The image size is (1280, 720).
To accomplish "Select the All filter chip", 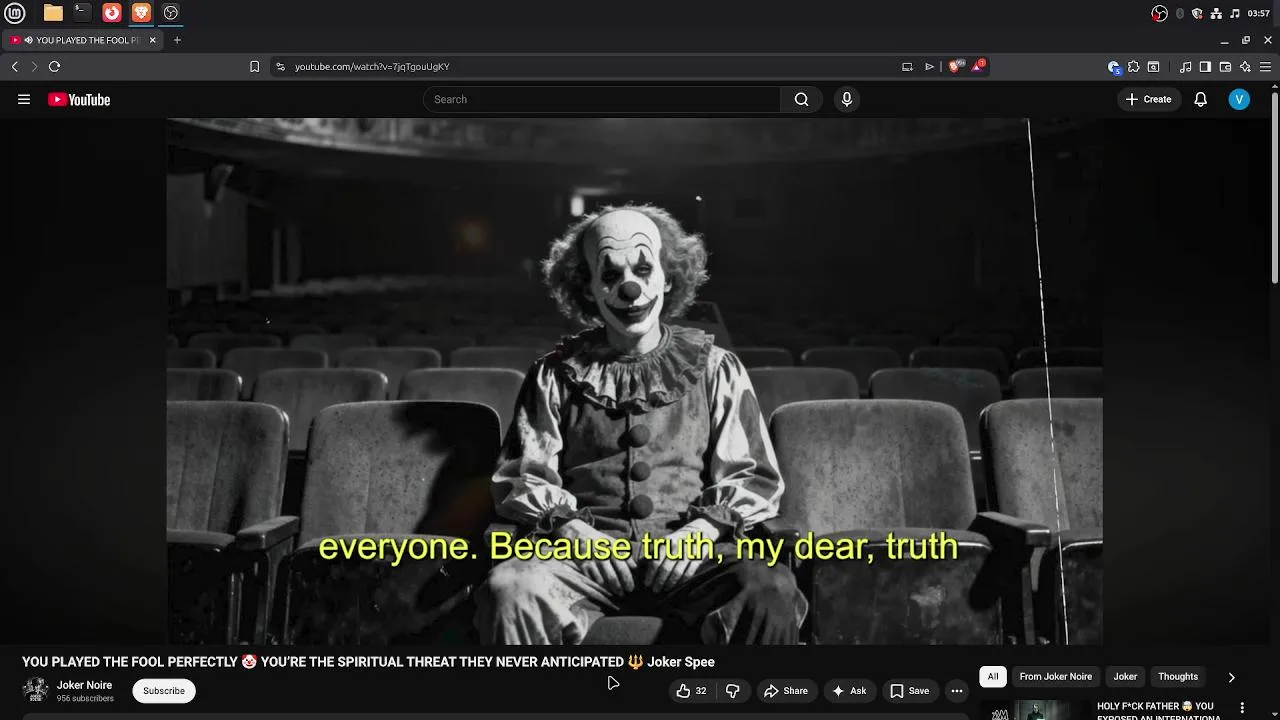I will pos(993,677).
